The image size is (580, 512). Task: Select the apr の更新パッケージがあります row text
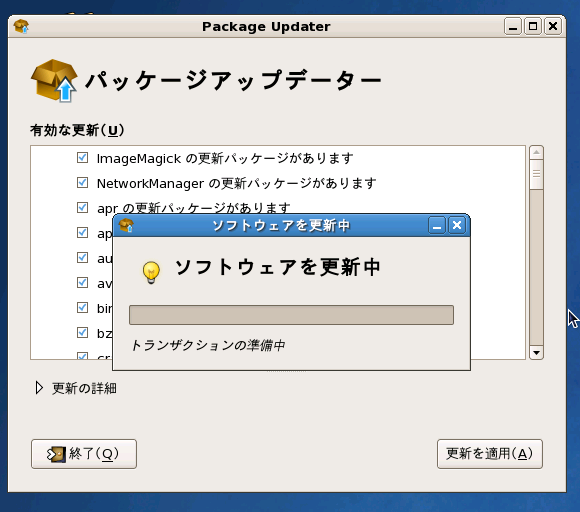point(194,208)
